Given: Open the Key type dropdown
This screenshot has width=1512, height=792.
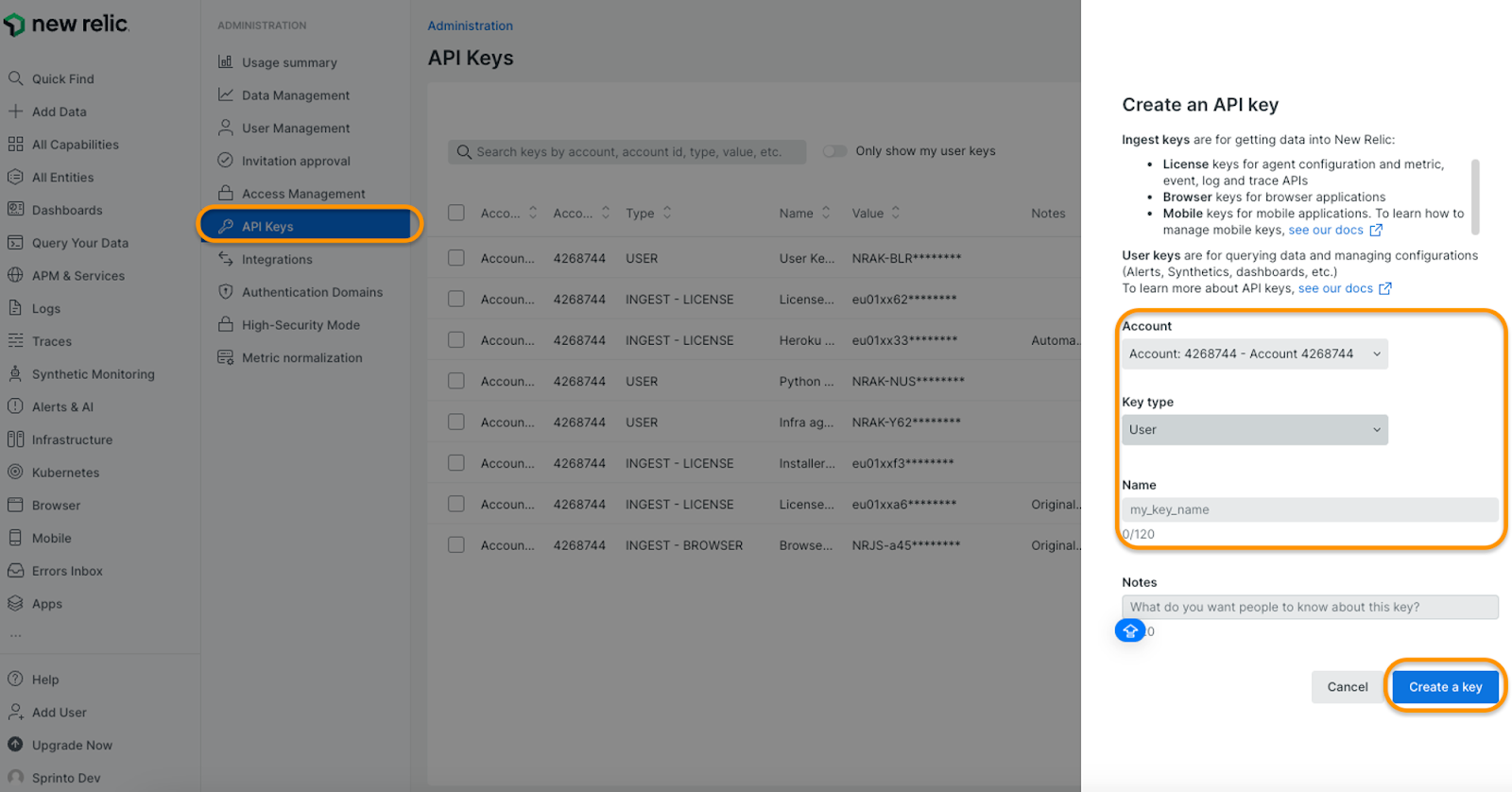Looking at the screenshot, I should coord(1255,430).
